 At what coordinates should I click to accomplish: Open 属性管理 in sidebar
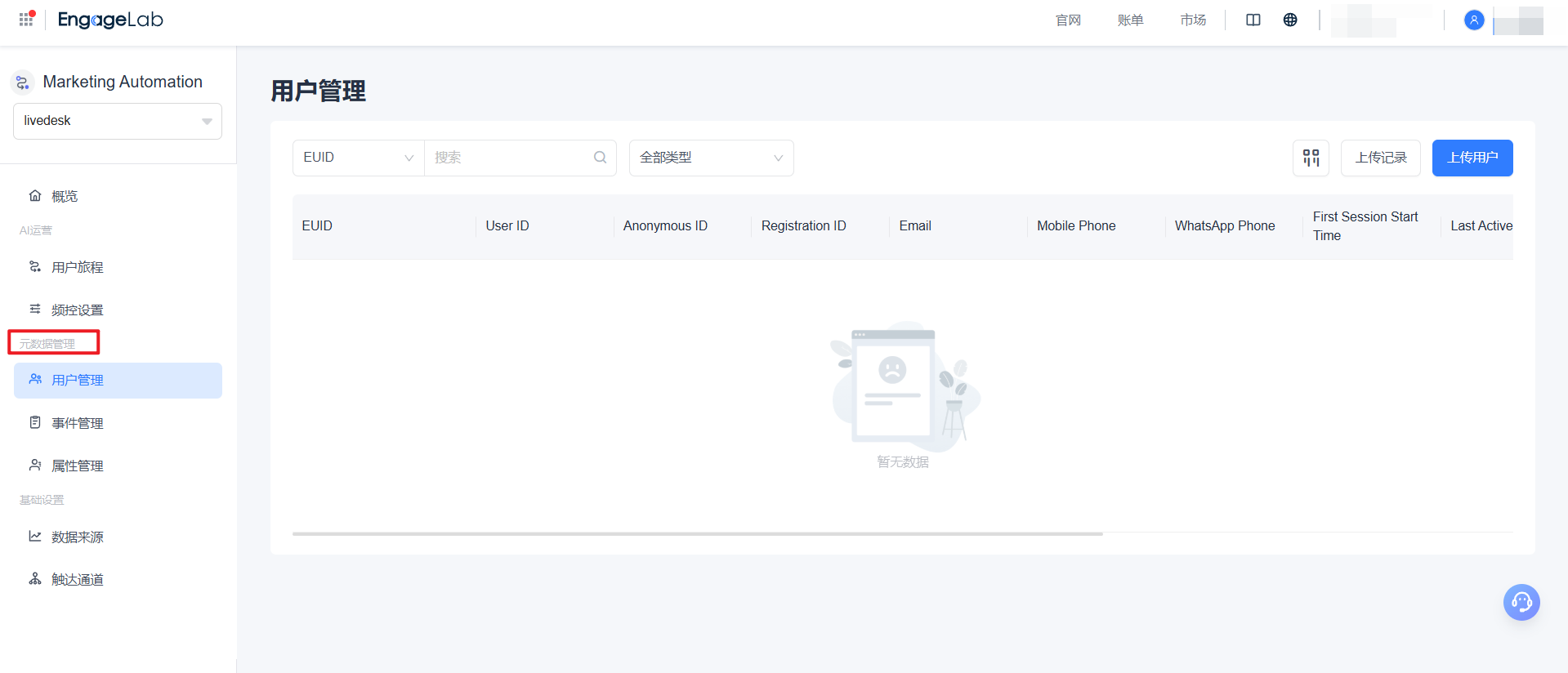point(118,466)
